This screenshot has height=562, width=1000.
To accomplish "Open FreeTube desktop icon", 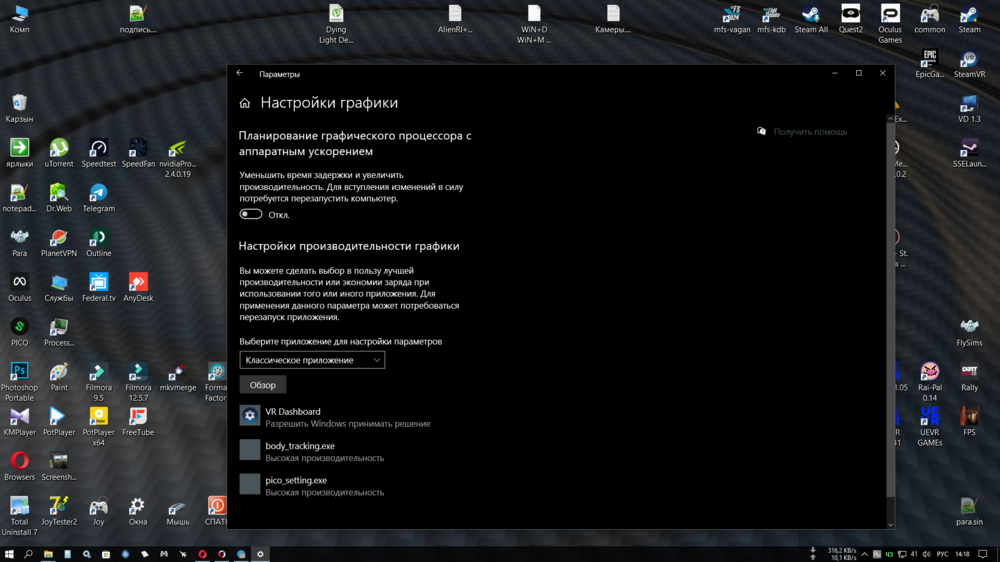I will [x=138, y=422].
